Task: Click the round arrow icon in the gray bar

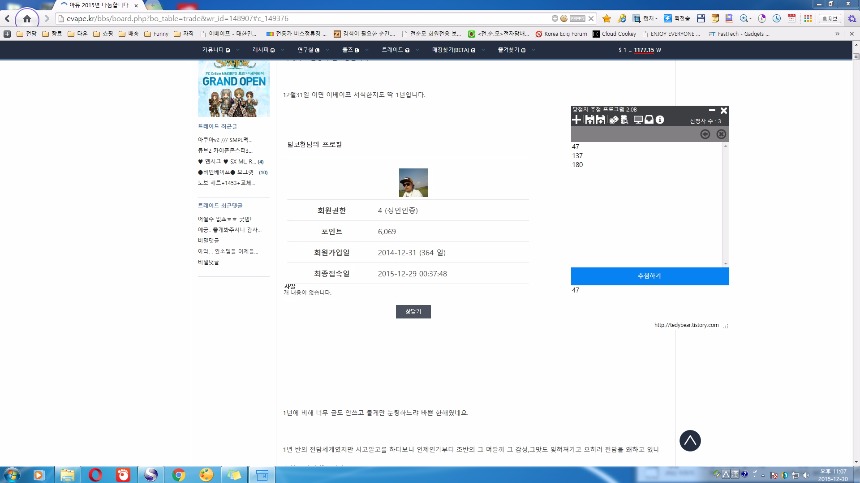Action: click(705, 134)
